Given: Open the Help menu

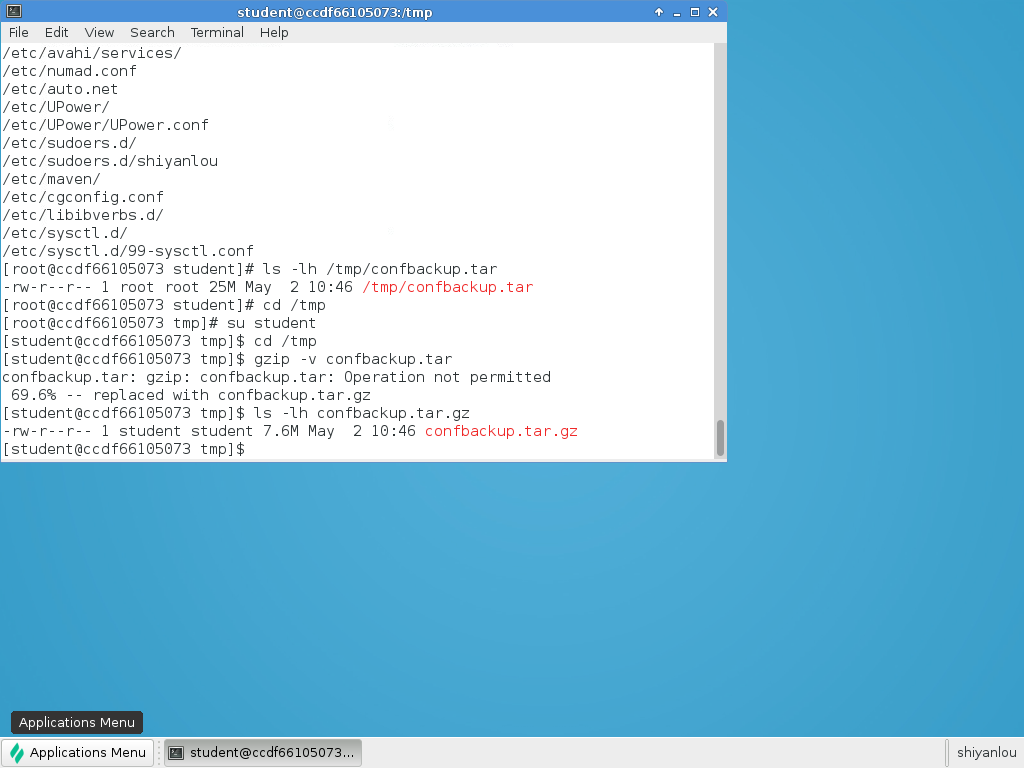Looking at the screenshot, I should [x=274, y=32].
